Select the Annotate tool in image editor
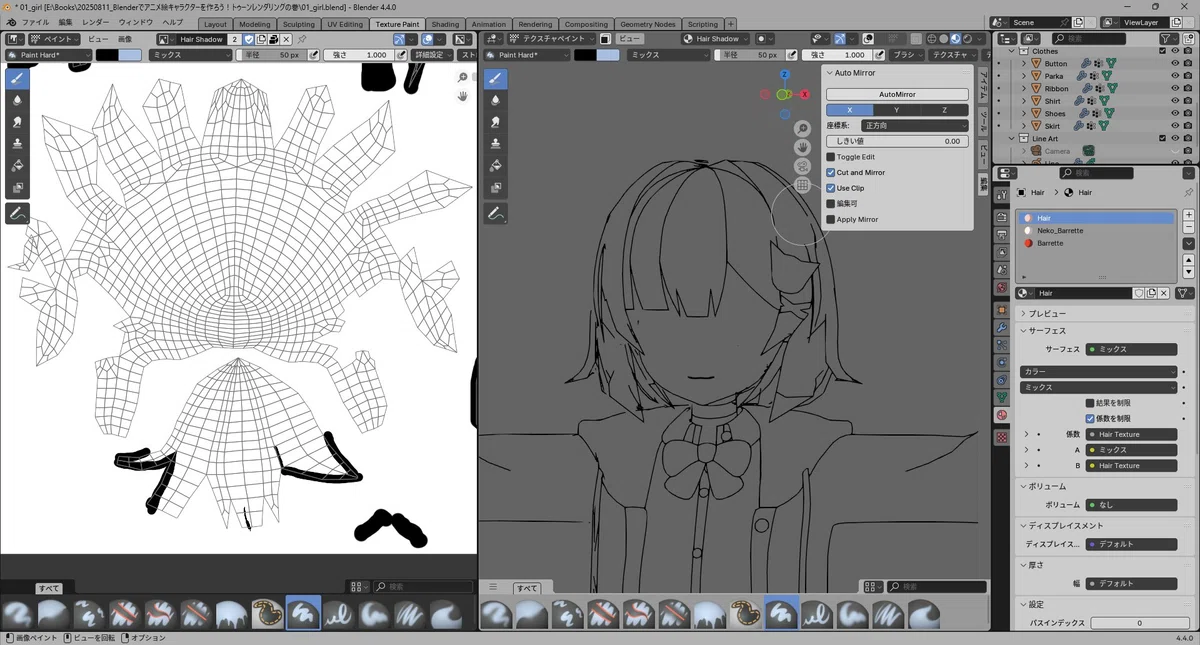Screen dimensions: 1200x645 click(x=17, y=213)
